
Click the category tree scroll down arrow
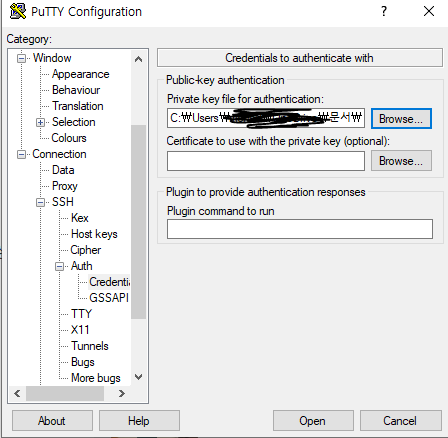pos(138,377)
